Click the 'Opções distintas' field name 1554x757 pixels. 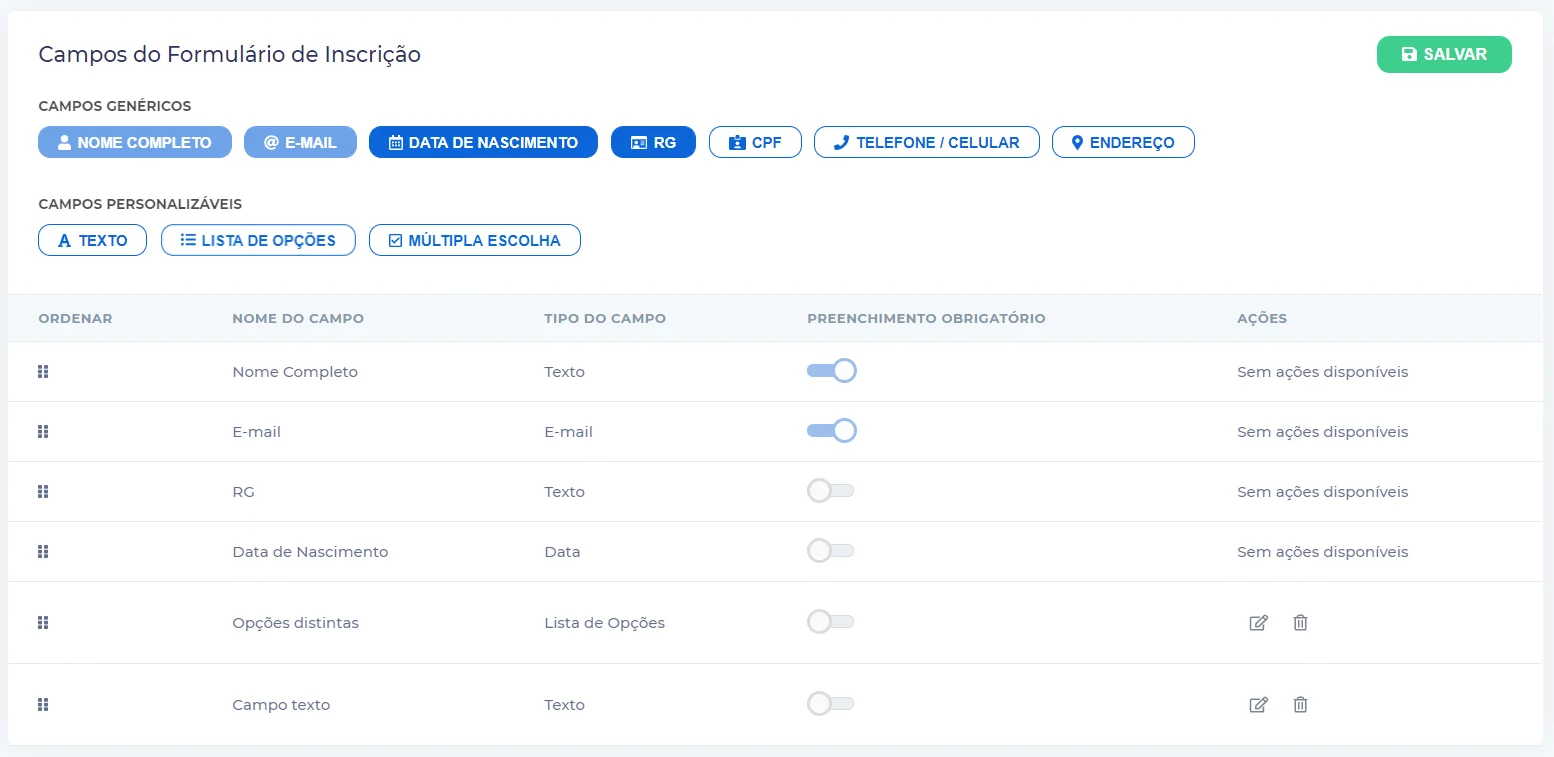295,623
